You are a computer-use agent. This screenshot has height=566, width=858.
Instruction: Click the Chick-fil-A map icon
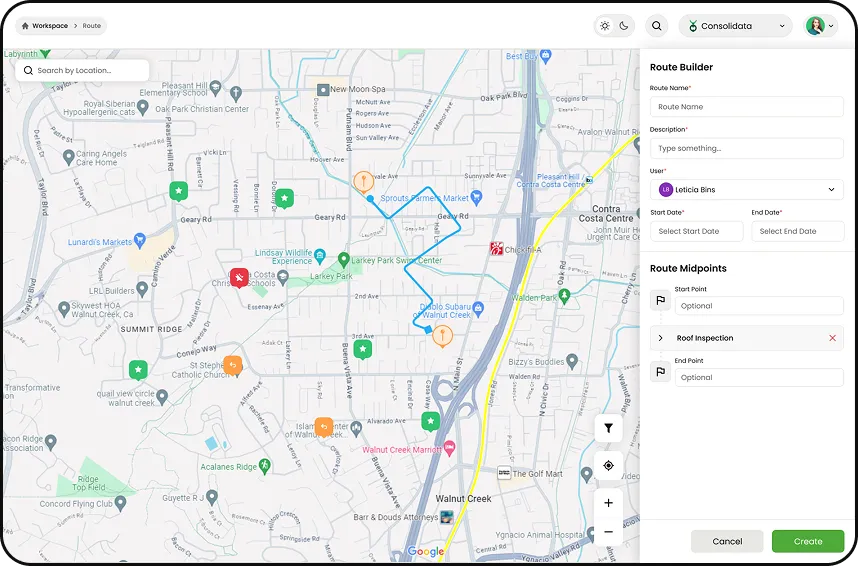(496, 249)
